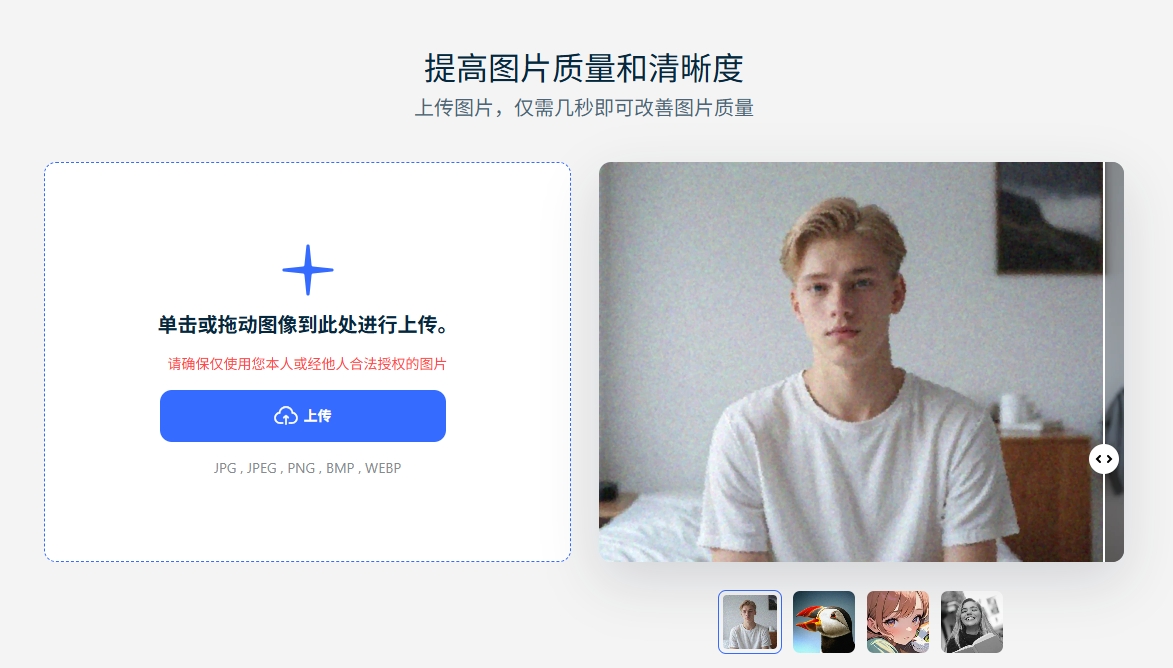Click the left arrow in the slider handle
The width and height of the screenshot is (1173, 668).
[x=1099, y=459]
